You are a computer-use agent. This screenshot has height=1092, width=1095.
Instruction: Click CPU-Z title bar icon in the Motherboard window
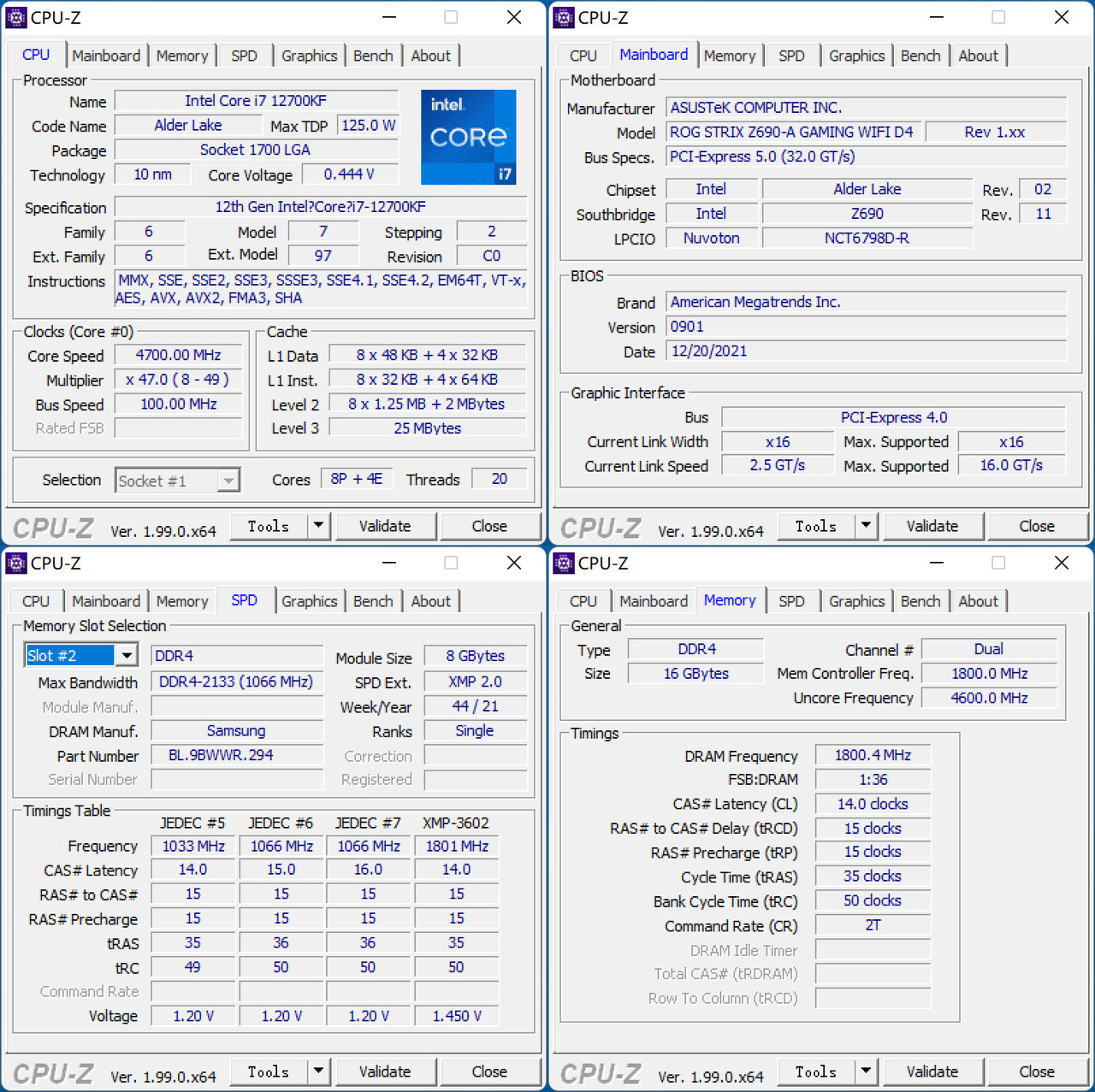[x=564, y=17]
